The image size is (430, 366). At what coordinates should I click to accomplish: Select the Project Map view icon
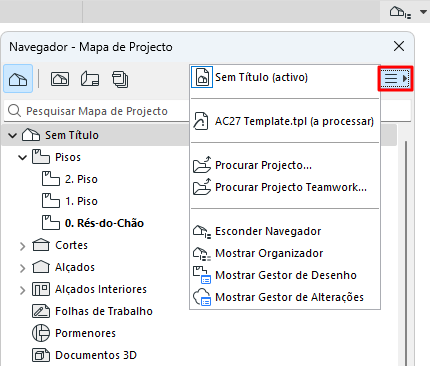18,79
